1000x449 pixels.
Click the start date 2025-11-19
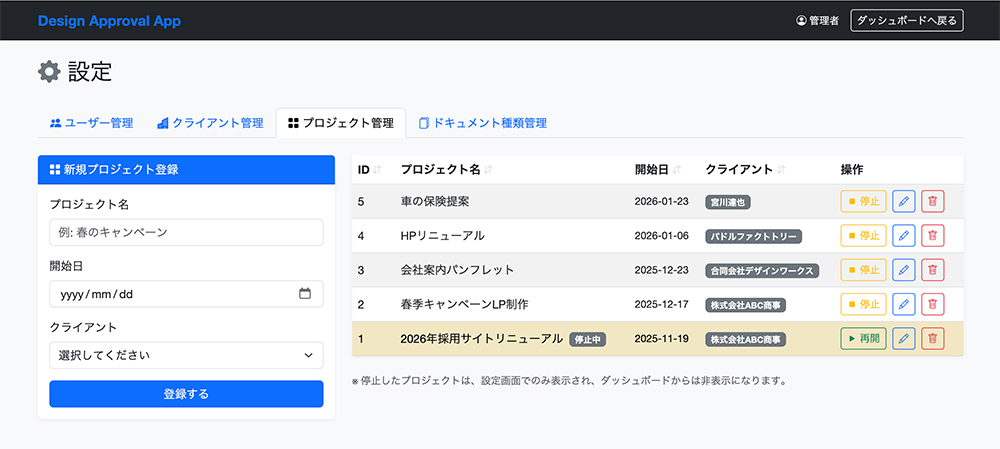661,339
